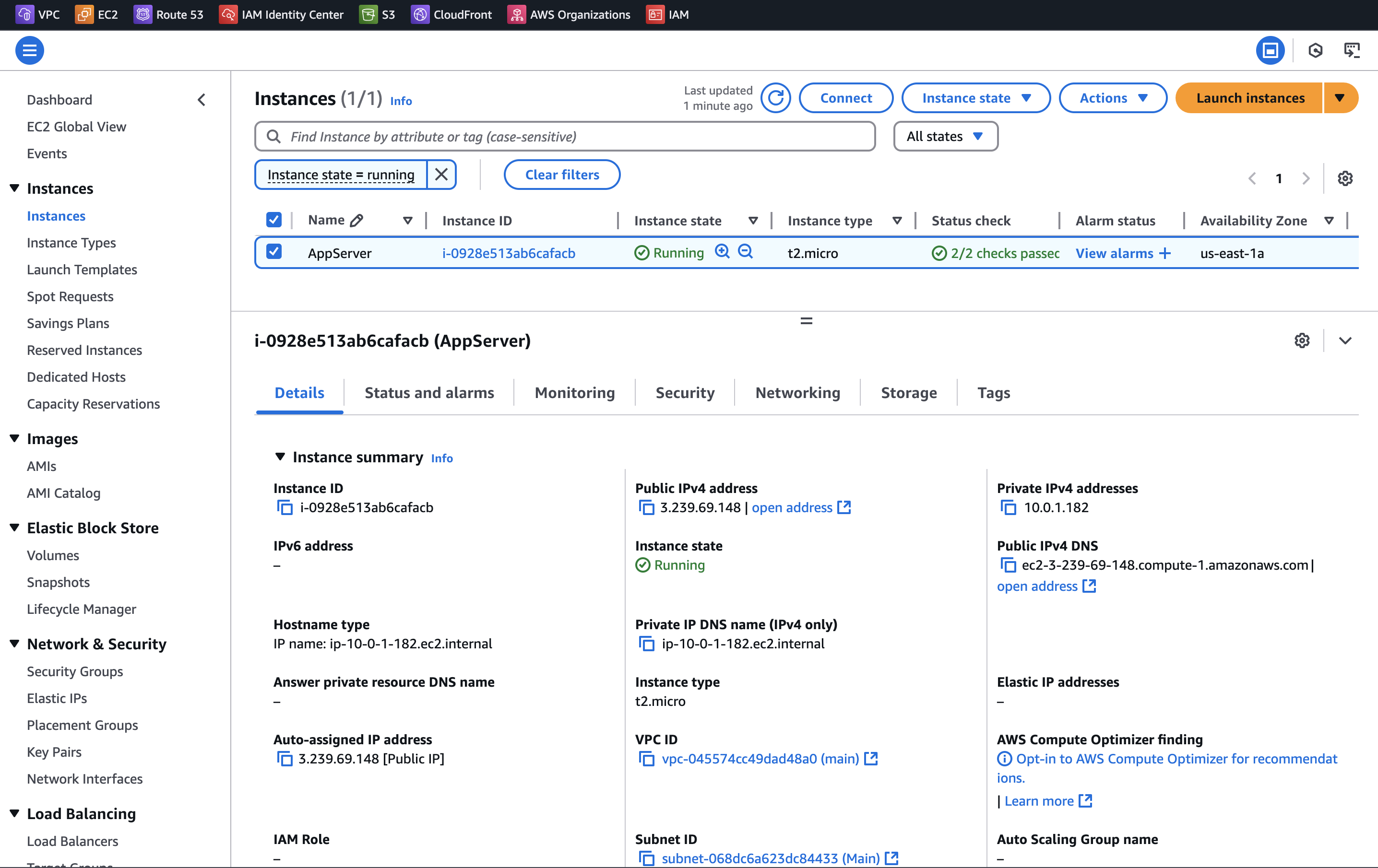Collapse the instance details panel chevron
This screenshot has height=868, width=1378.
pyautogui.click(x=1345, y=341)
